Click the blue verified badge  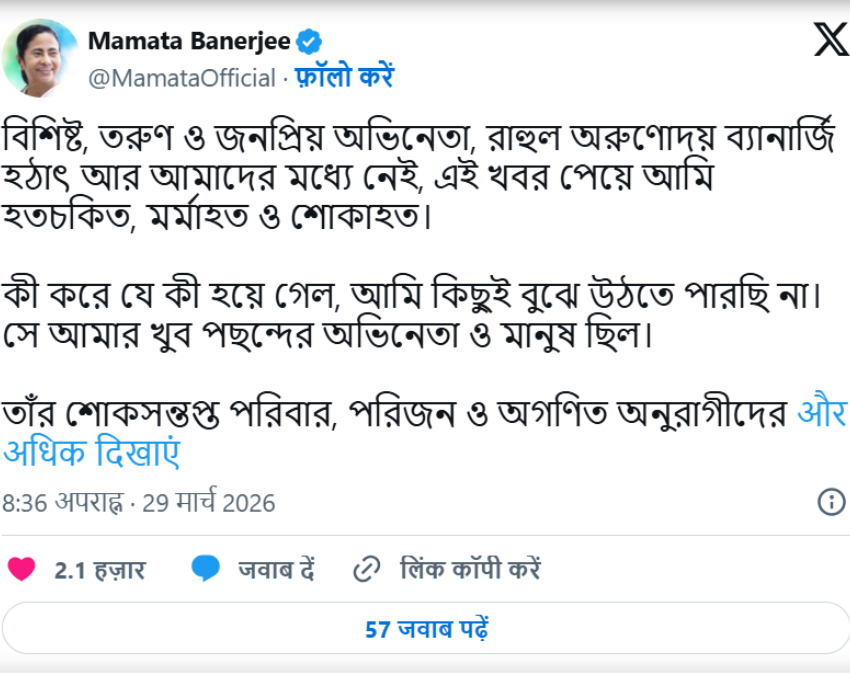tap(310, 41)
